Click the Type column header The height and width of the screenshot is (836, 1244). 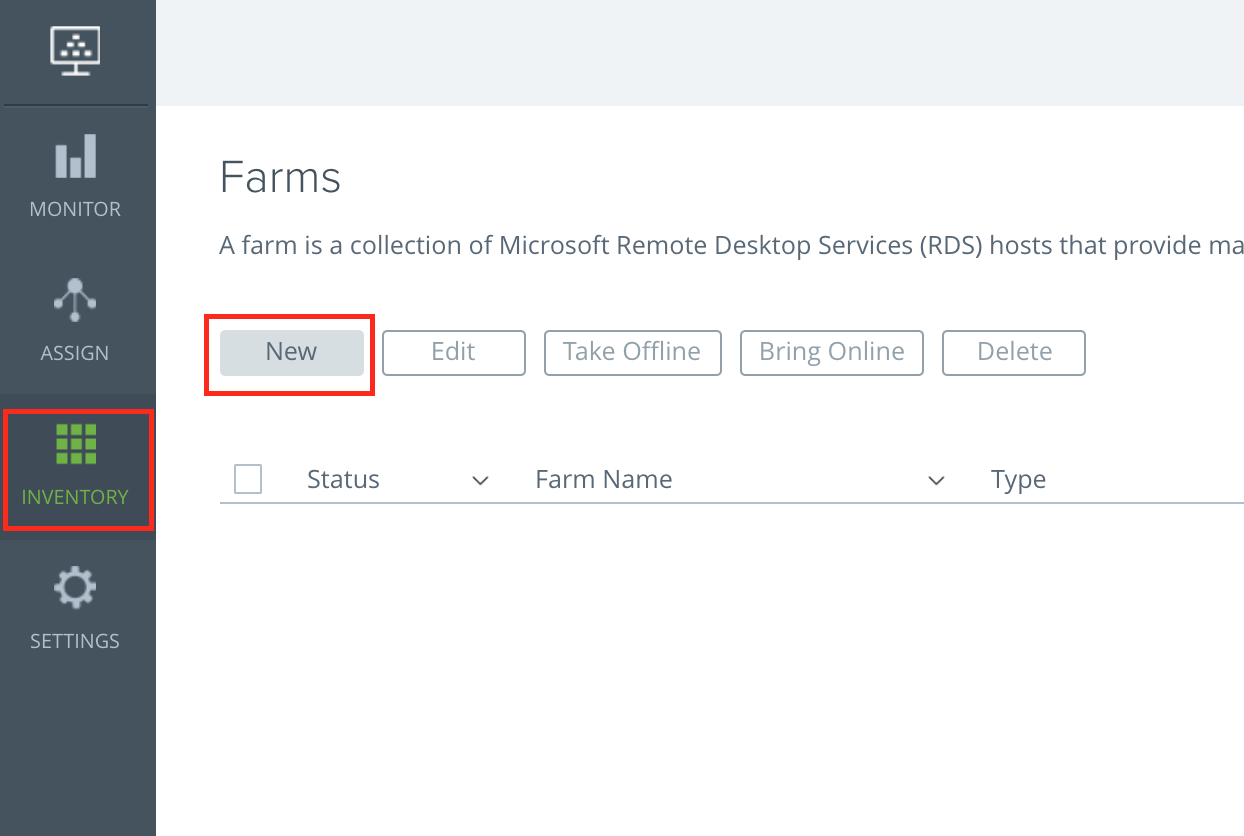[x=1018, y=480]
